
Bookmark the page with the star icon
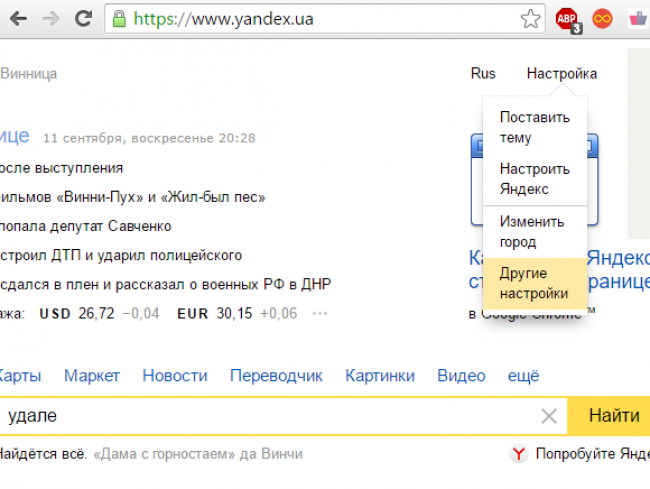[x=531, y=19]
